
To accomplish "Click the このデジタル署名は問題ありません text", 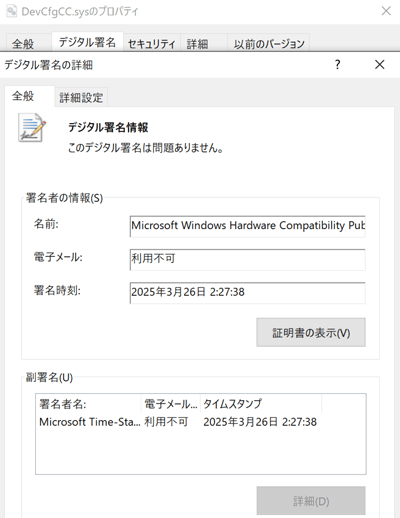I will (x=145, y=147).
